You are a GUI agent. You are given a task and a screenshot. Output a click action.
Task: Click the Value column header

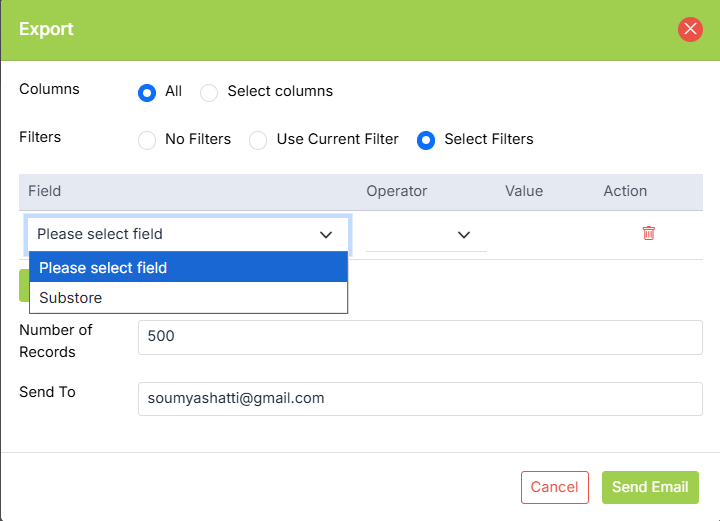[x=524, y=191]
